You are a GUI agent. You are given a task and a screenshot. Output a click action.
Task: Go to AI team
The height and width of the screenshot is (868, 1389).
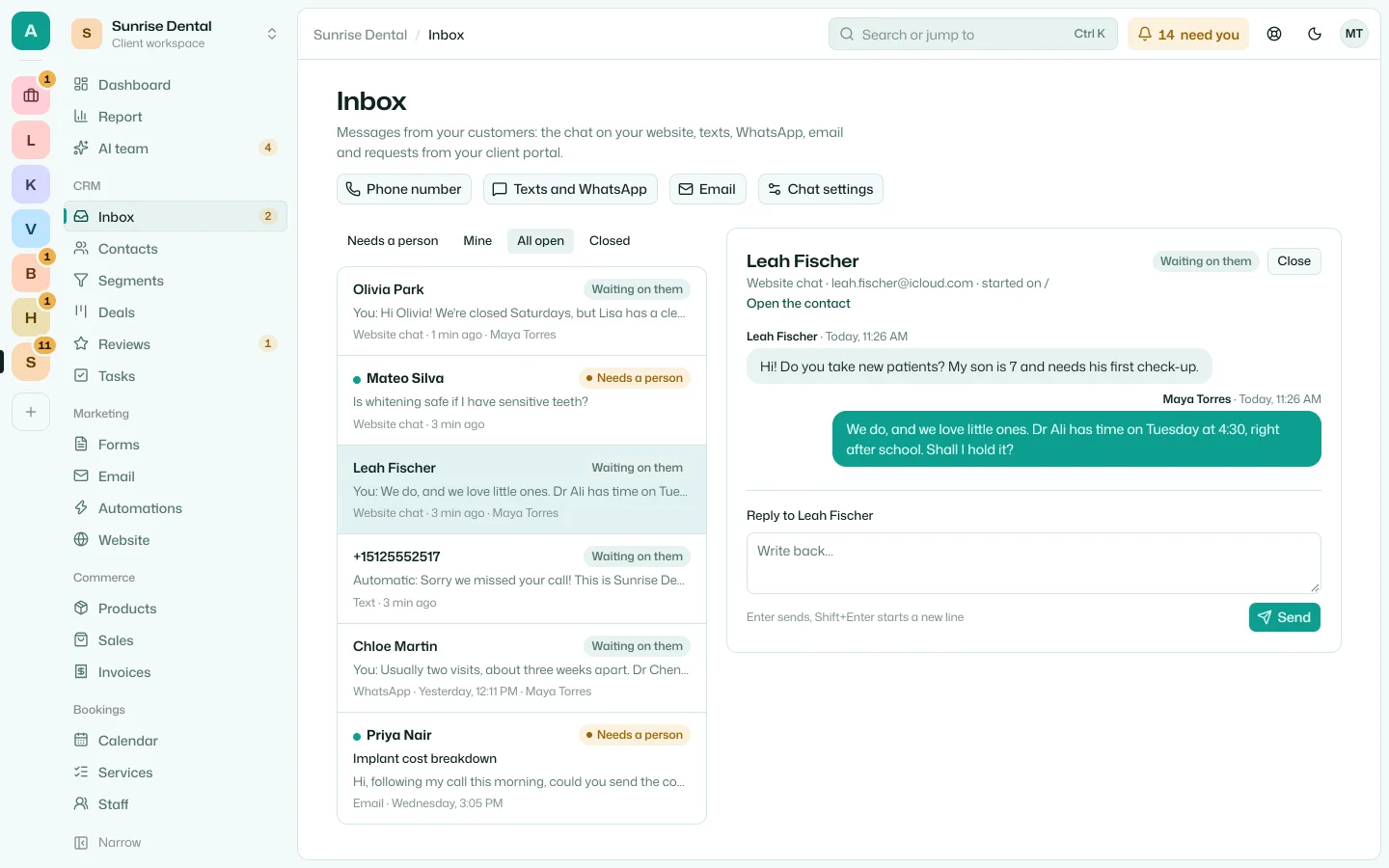[x=176, y=149]
